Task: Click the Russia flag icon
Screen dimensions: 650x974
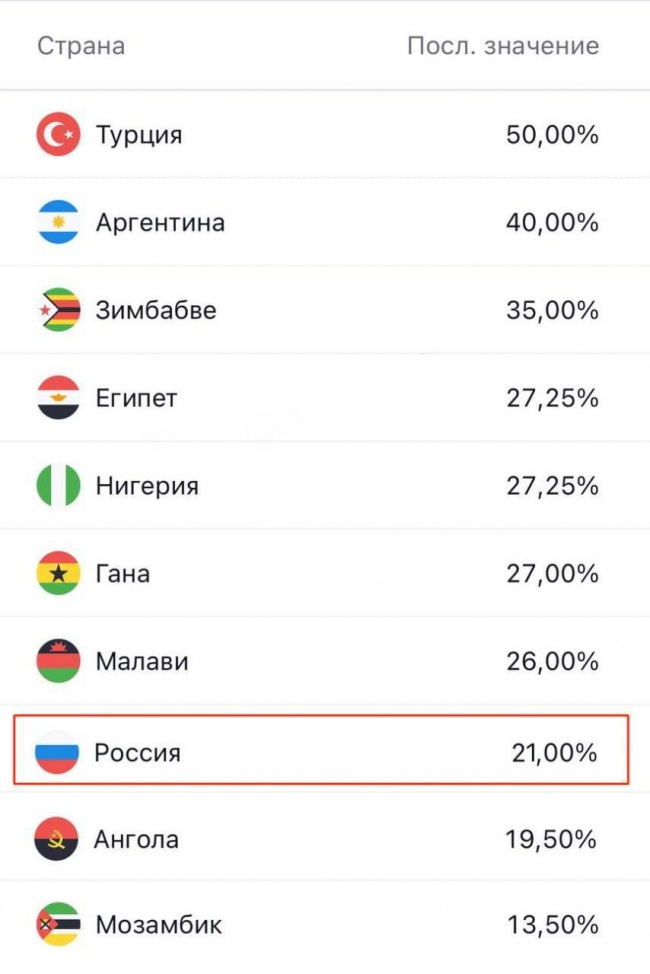Action: [57, 752]
